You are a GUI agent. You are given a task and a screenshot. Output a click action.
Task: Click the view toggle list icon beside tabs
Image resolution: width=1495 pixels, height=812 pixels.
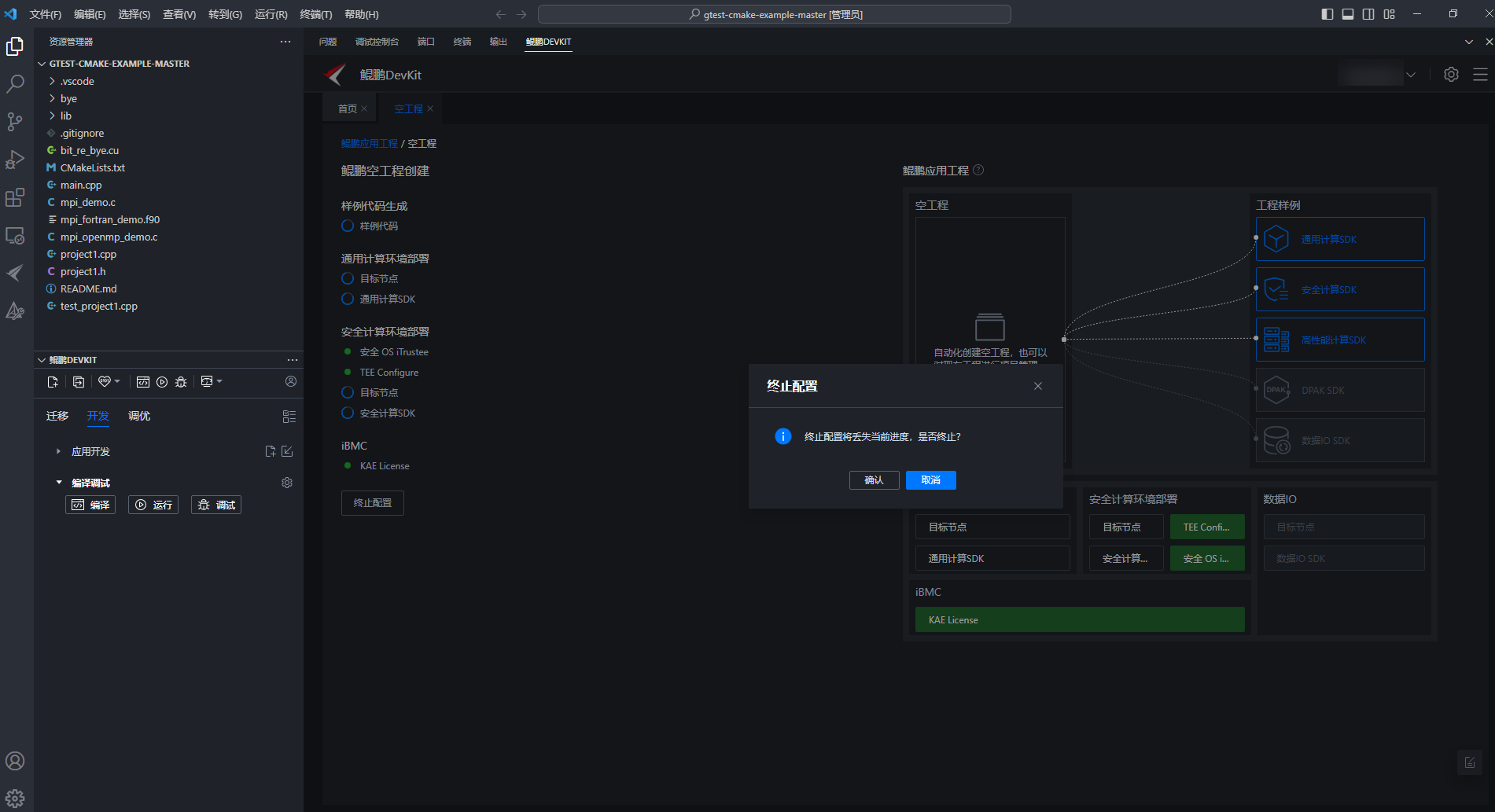[x=289, y=417]
